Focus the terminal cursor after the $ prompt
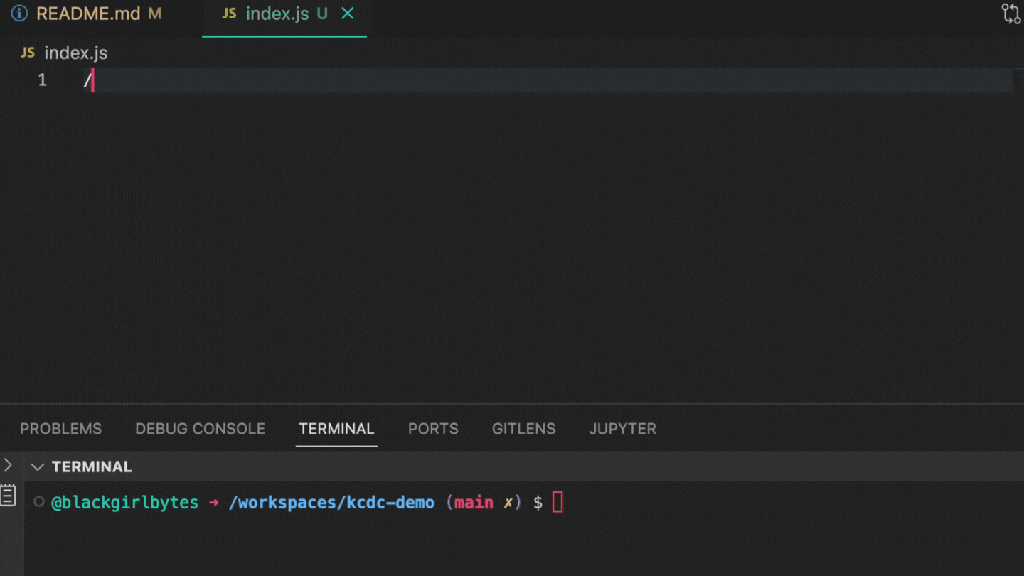Image resolution: width=1024 pixels, height=576 pixels. point(558,502)
